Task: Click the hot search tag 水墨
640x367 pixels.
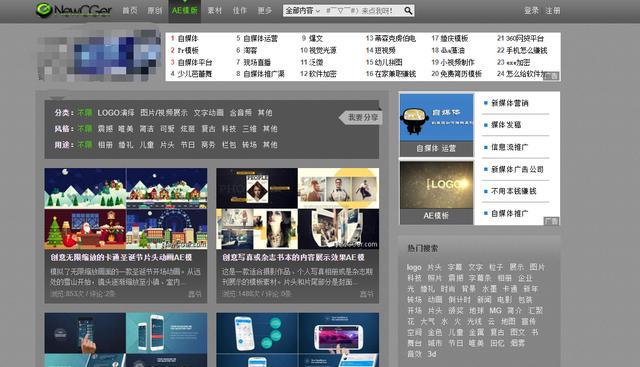Action: pos(489,289)
